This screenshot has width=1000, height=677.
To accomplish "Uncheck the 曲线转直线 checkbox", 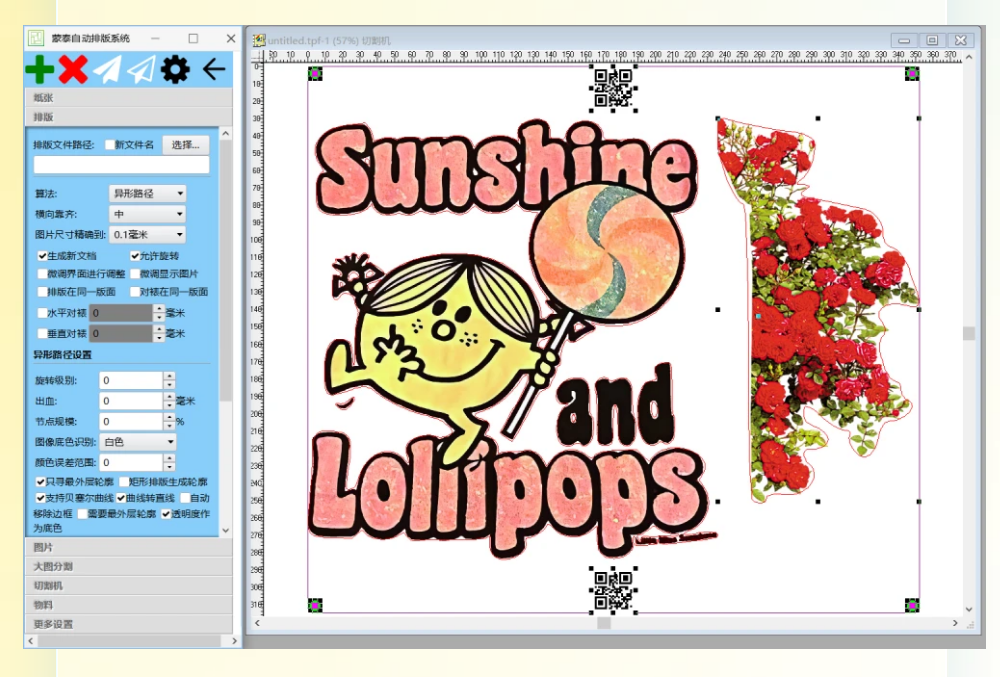I will (x=121, y=498).
